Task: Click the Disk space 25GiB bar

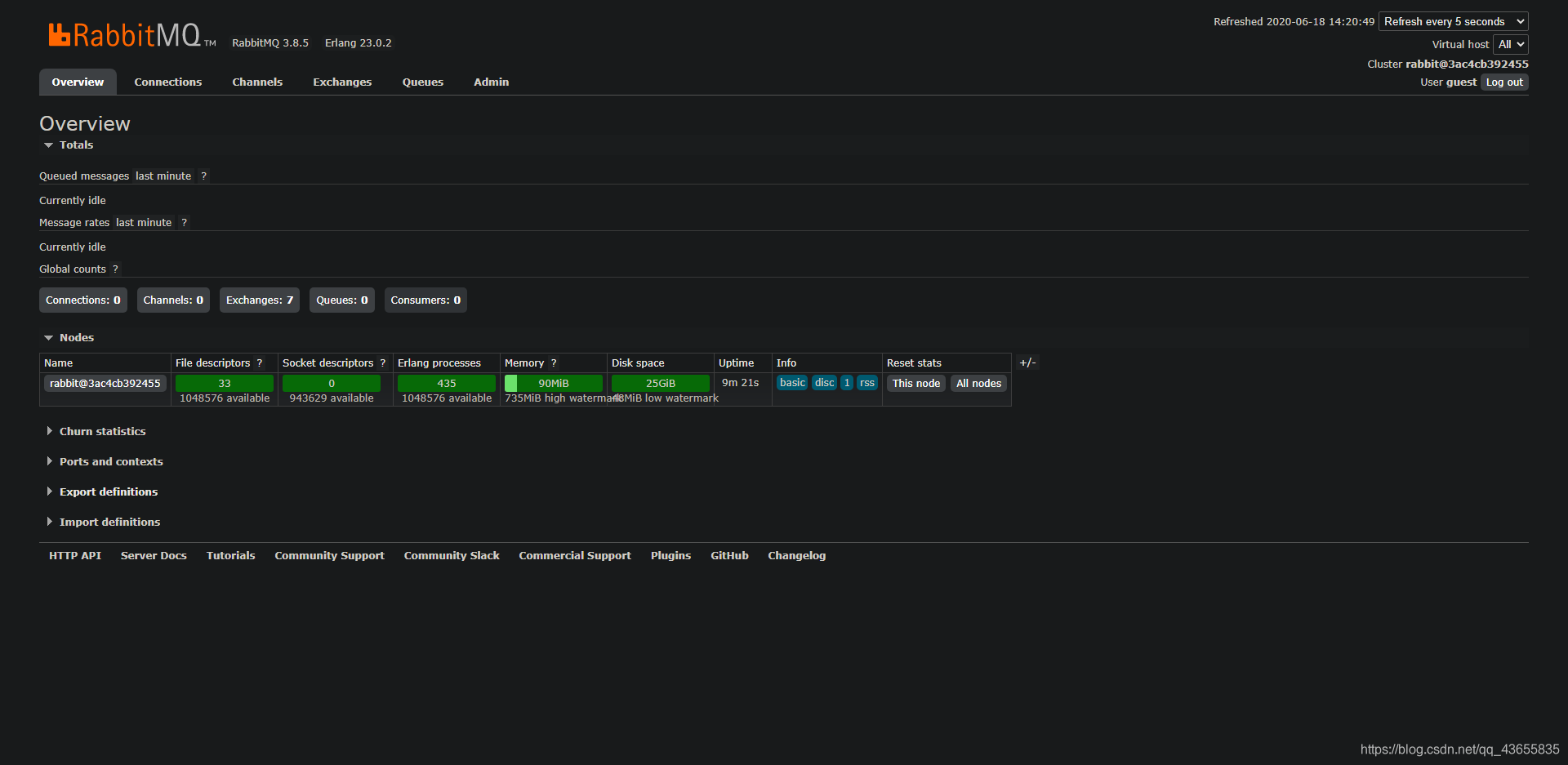Action: [661, 383]
